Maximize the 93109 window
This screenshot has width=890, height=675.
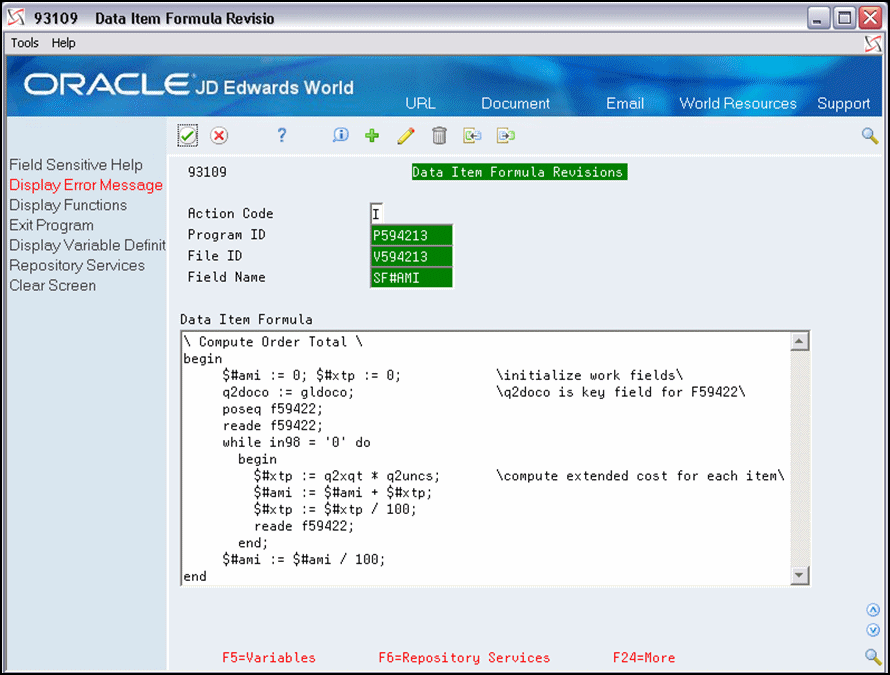click(x=844, y=18)
